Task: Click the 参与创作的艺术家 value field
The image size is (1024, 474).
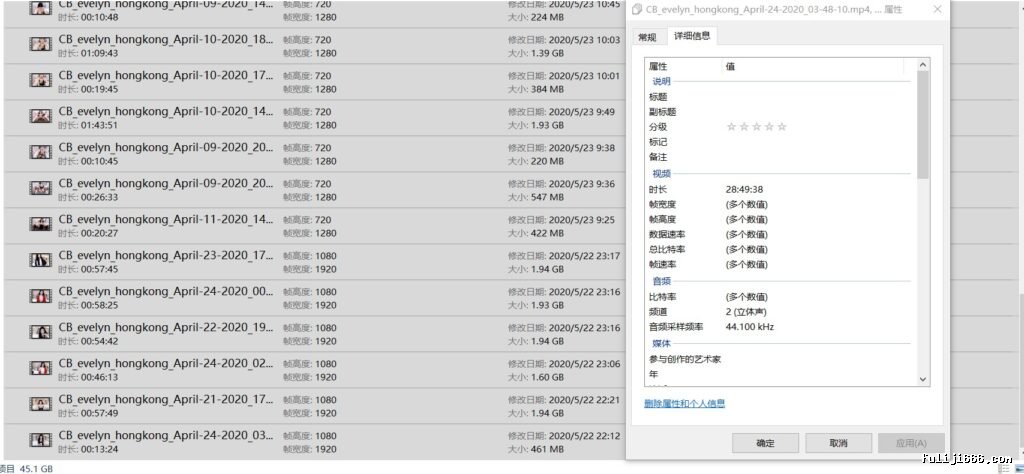Action: (818, 359)
